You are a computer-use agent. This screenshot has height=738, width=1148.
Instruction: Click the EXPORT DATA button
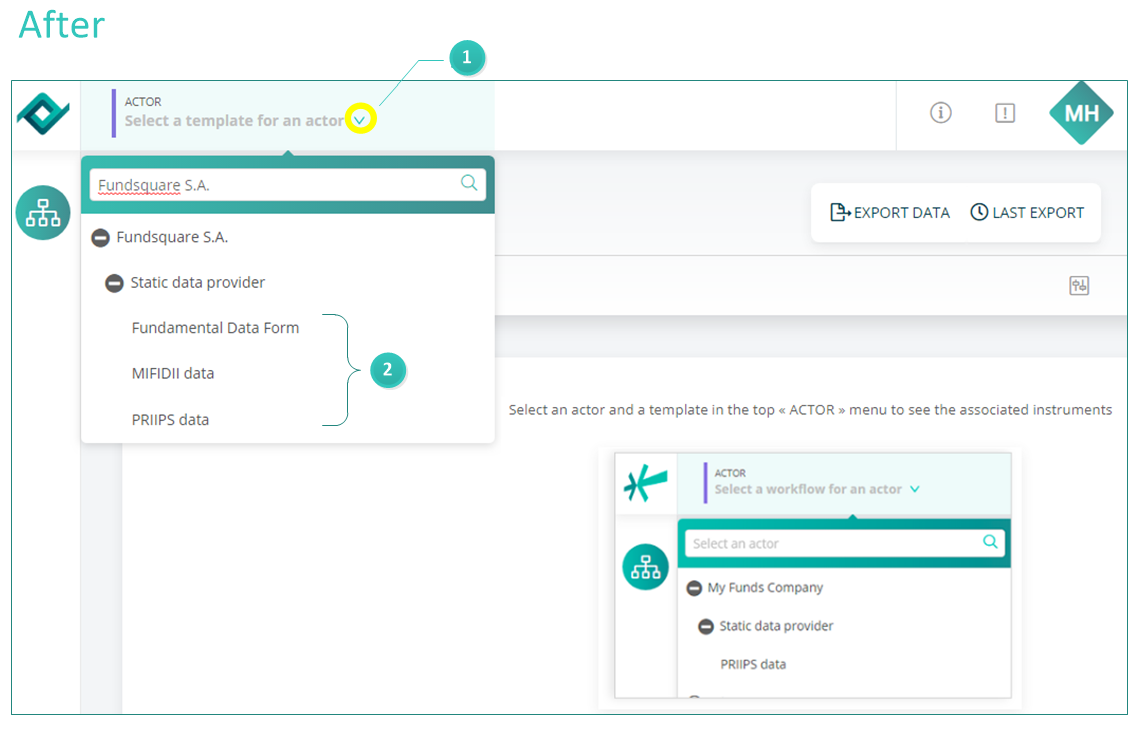pos(890,212)
